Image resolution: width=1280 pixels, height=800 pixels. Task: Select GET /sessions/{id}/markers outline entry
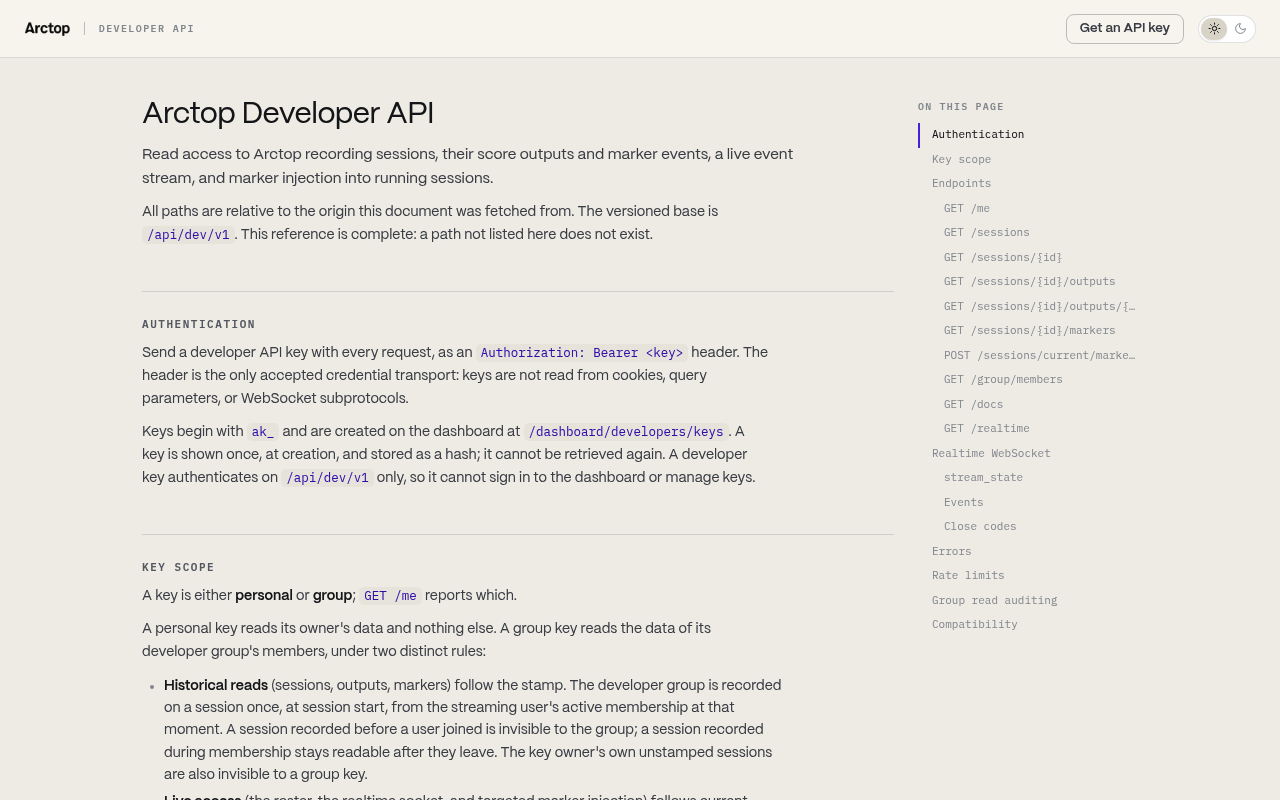click(x=1029, y=331)
